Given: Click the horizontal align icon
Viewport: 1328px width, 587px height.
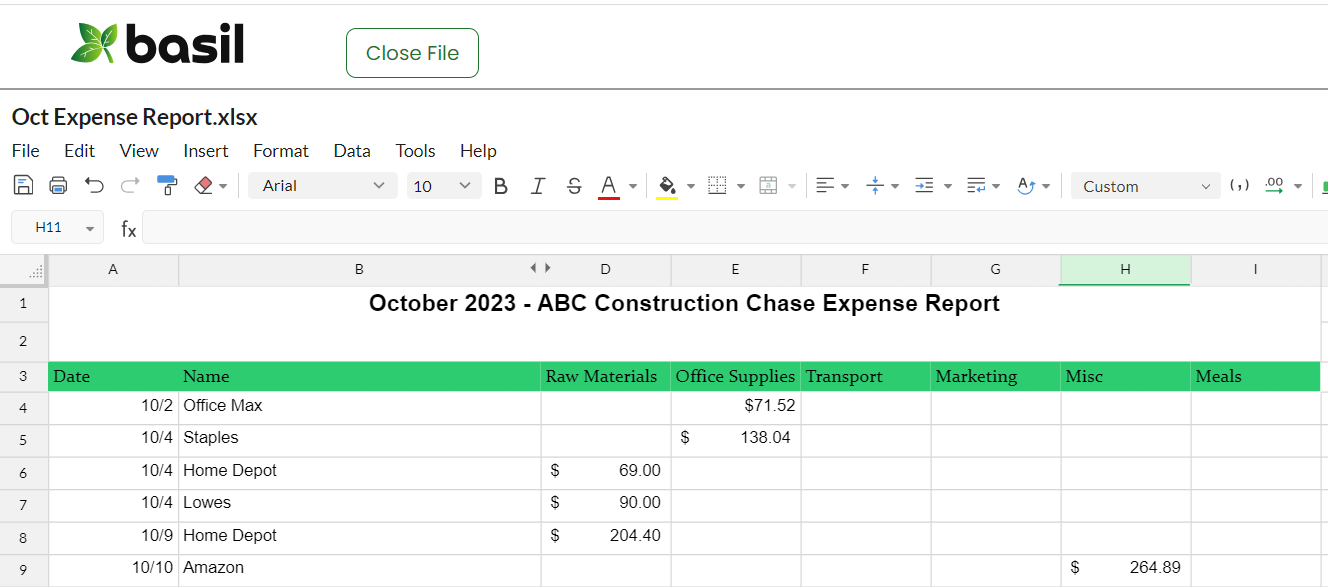Looking at the screenshot, I should point(825,186).
